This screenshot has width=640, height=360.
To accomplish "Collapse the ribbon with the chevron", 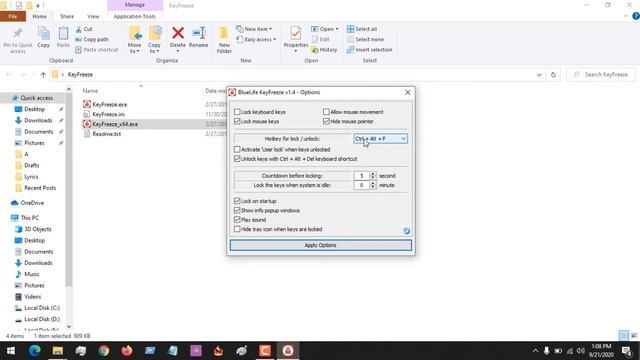I will click(626, 16).
